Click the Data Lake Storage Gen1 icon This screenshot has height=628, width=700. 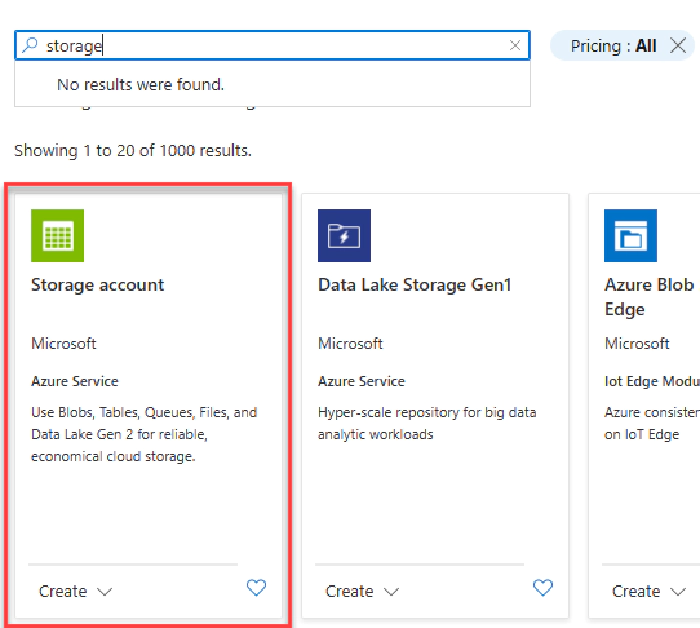tap(344, 235)
